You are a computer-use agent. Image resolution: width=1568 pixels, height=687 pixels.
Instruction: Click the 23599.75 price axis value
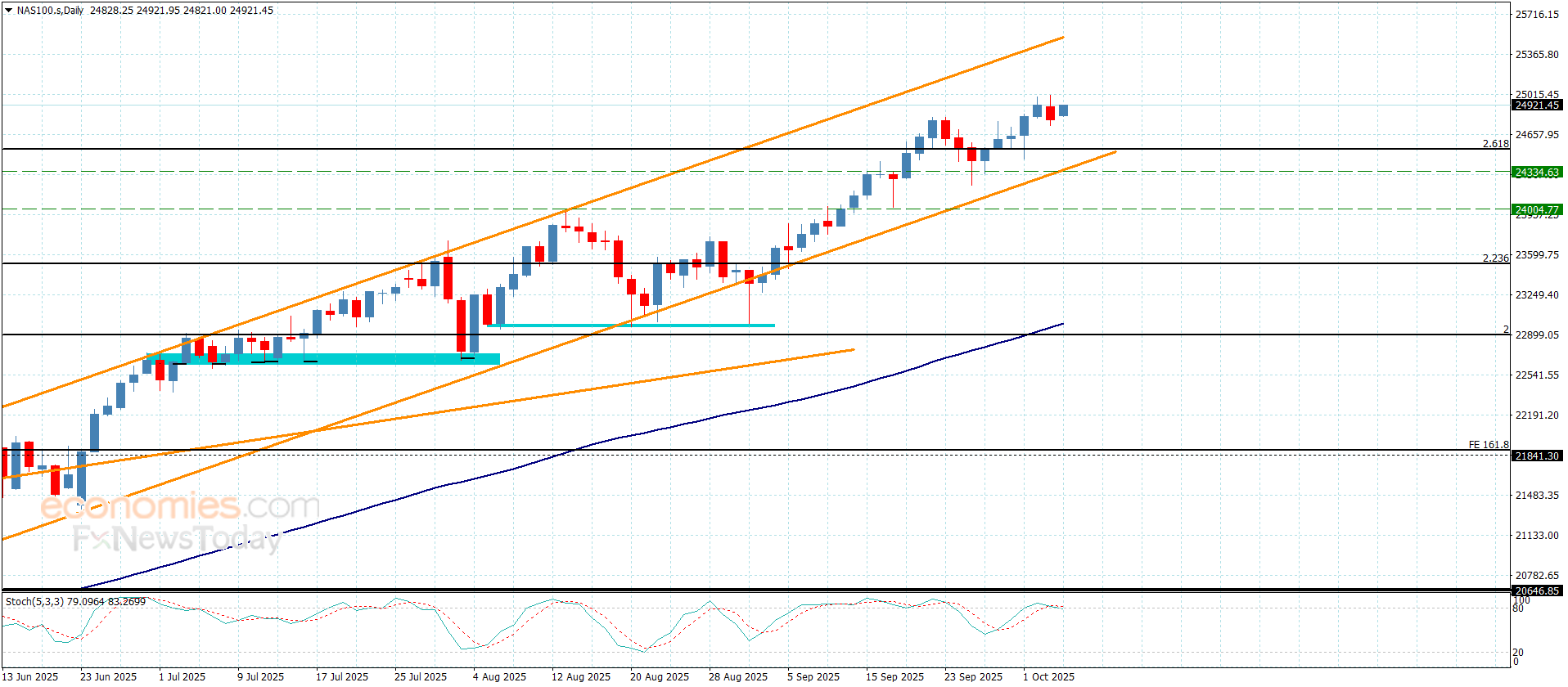[1537, 255]
